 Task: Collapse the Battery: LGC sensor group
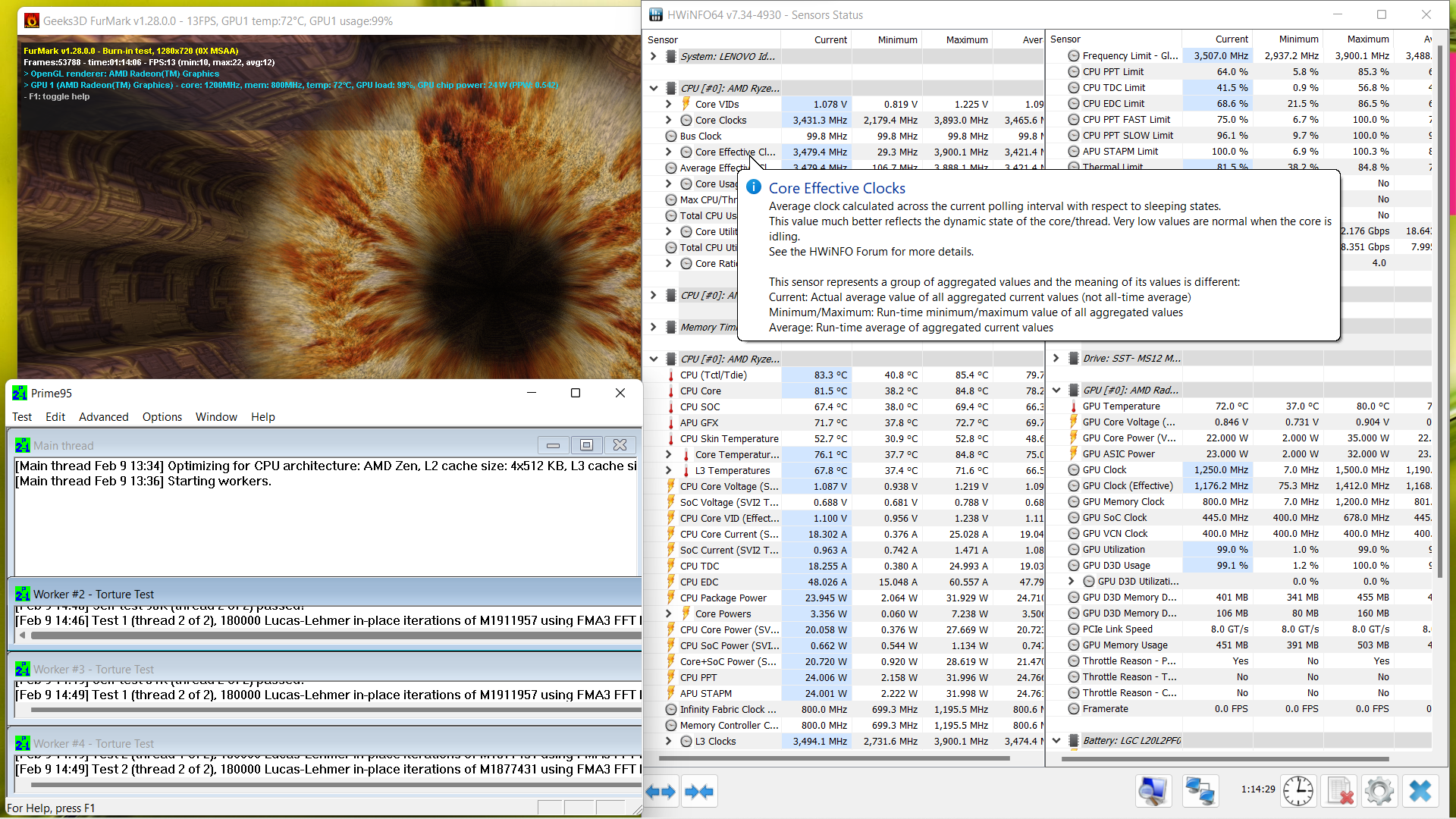[1056, 741]
